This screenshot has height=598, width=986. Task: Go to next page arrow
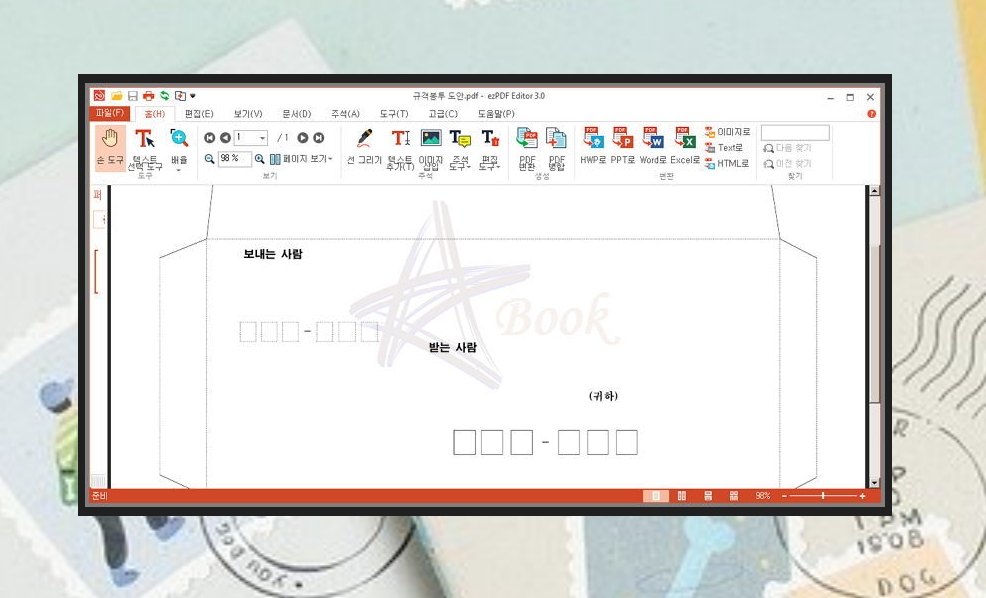coord(302,138)
